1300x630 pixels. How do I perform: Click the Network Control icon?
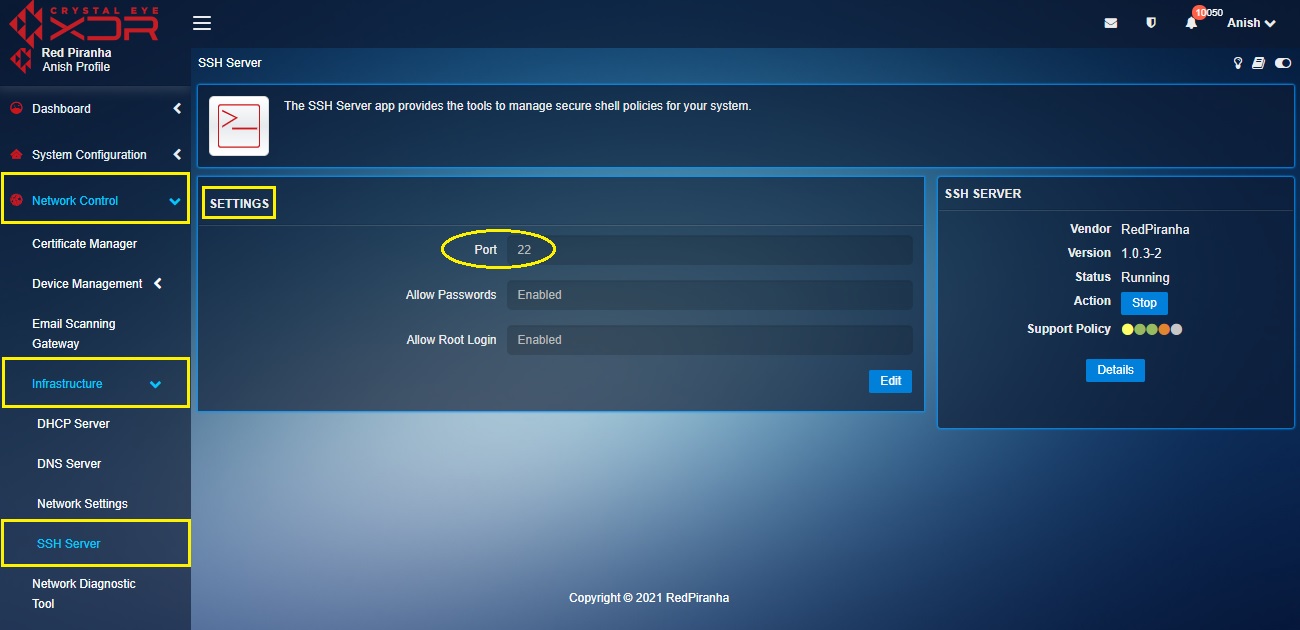15,201
